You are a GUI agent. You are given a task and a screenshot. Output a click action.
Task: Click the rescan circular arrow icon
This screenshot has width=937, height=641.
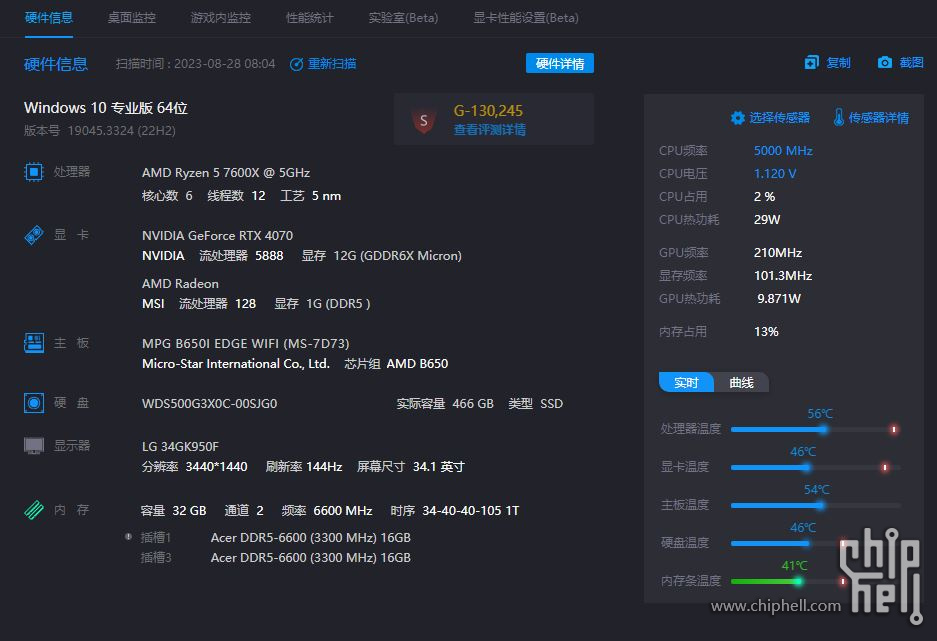[296, 64]
